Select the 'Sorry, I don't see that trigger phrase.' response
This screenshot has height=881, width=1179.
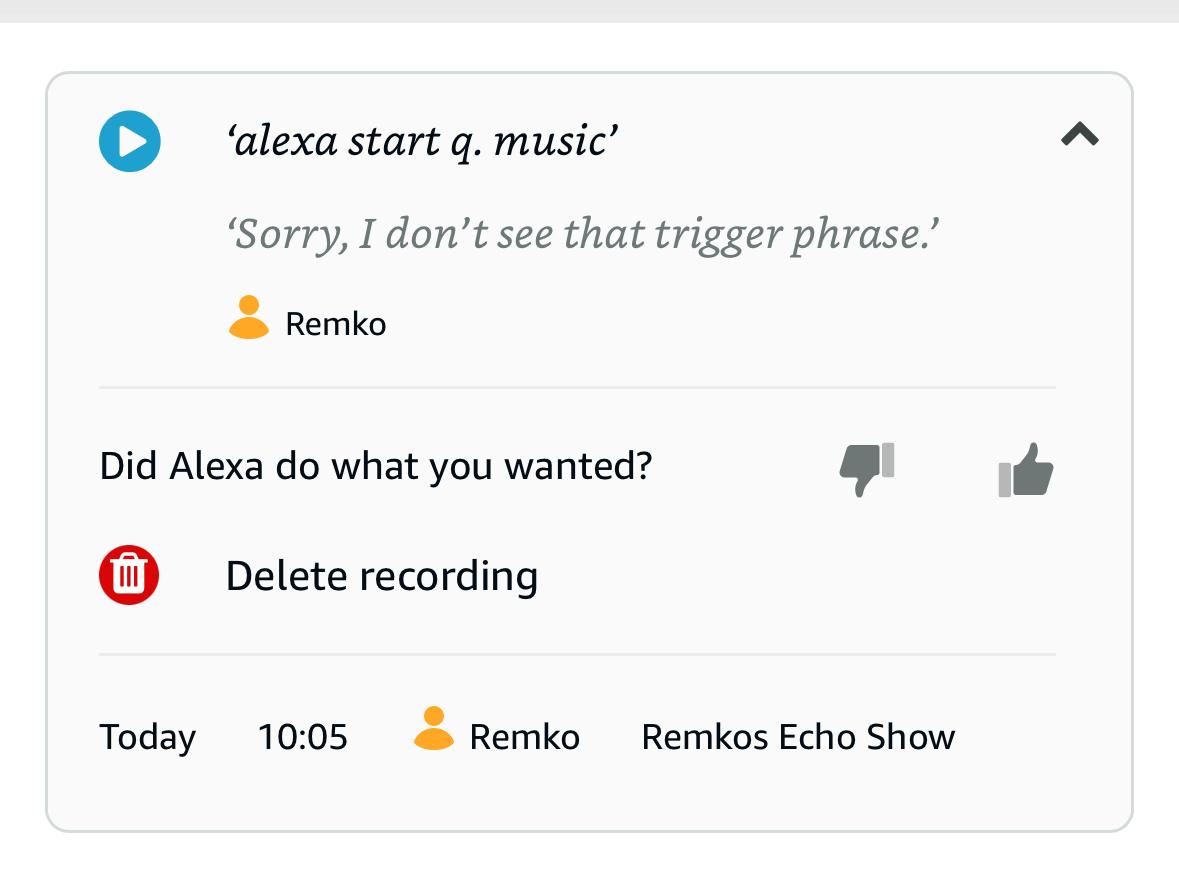(x=585, y=234)
